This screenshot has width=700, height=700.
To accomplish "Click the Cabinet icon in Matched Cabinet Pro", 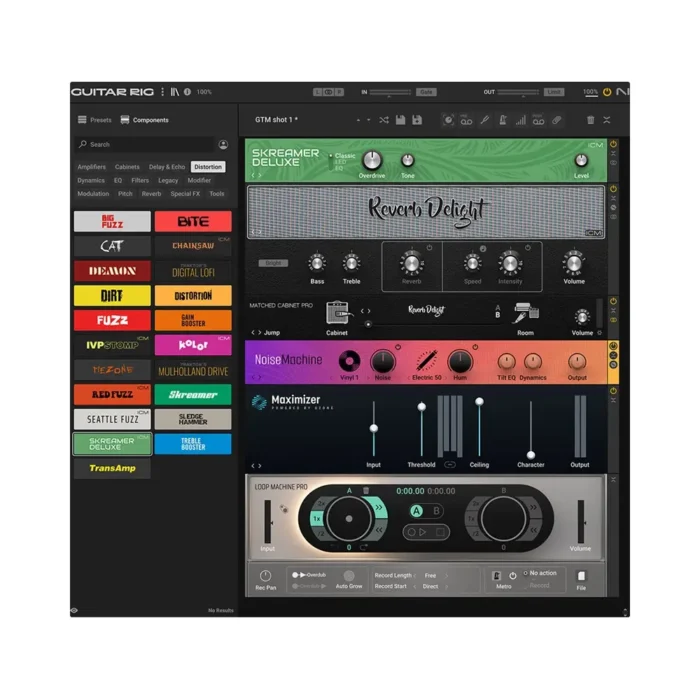I will tap(337, 313).
